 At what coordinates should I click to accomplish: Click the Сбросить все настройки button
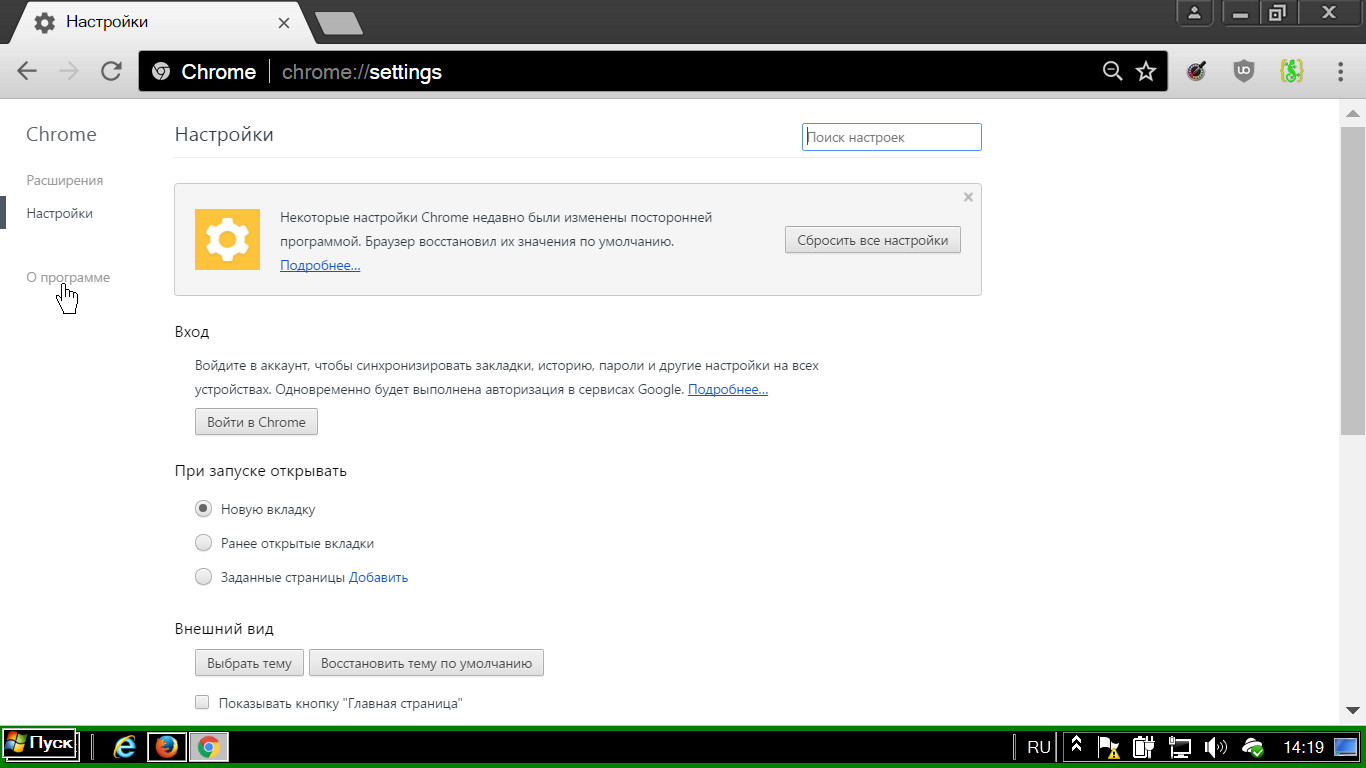pyautogui.click(x=873, y=240)
